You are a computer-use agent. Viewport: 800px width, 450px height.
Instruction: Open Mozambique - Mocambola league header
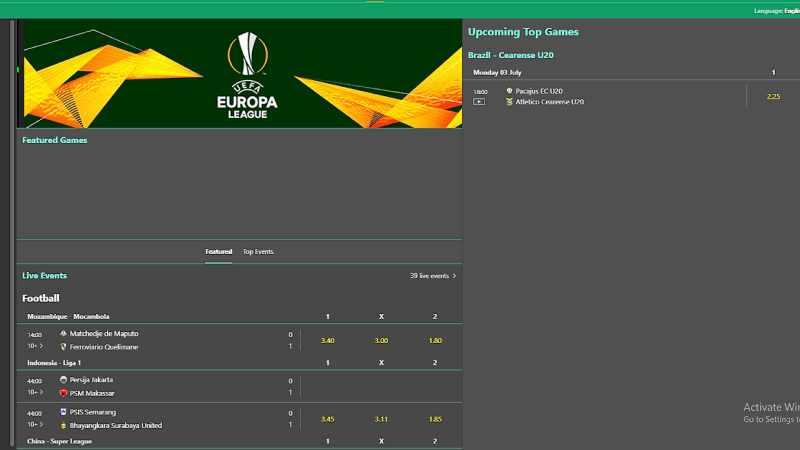(68, 316)
